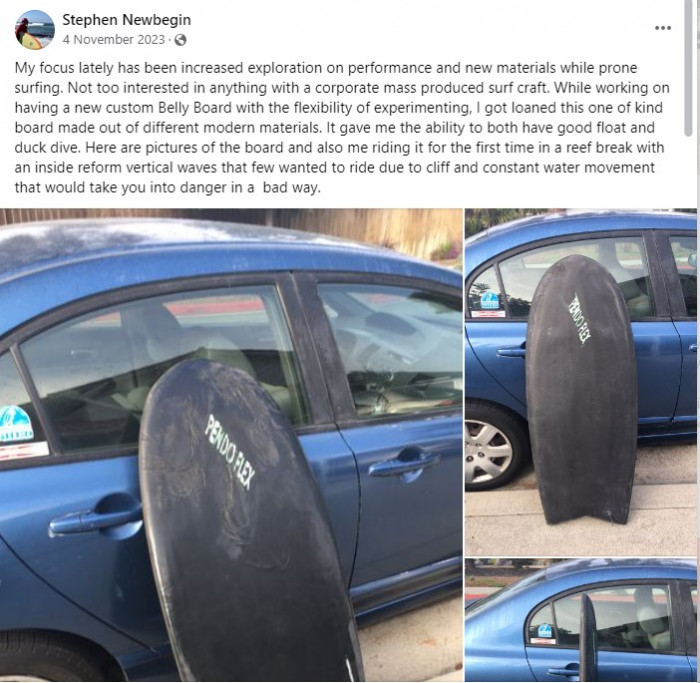Click the post scrollbar thumb
The image size is (700, 683).
[688, 68]
